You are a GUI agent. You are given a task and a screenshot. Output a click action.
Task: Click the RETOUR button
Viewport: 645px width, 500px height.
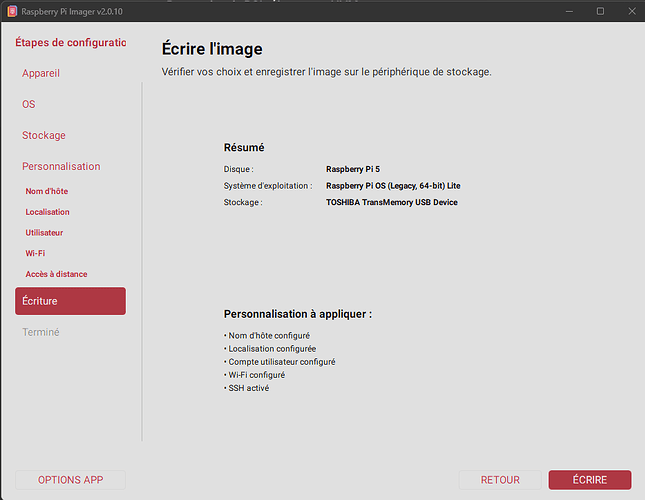point(500,480)
